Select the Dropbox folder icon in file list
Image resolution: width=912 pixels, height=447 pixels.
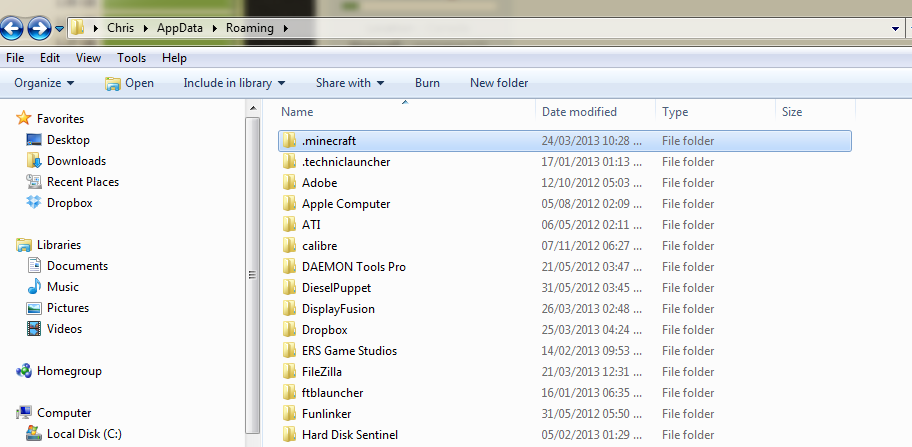click(x=290, y=330)
